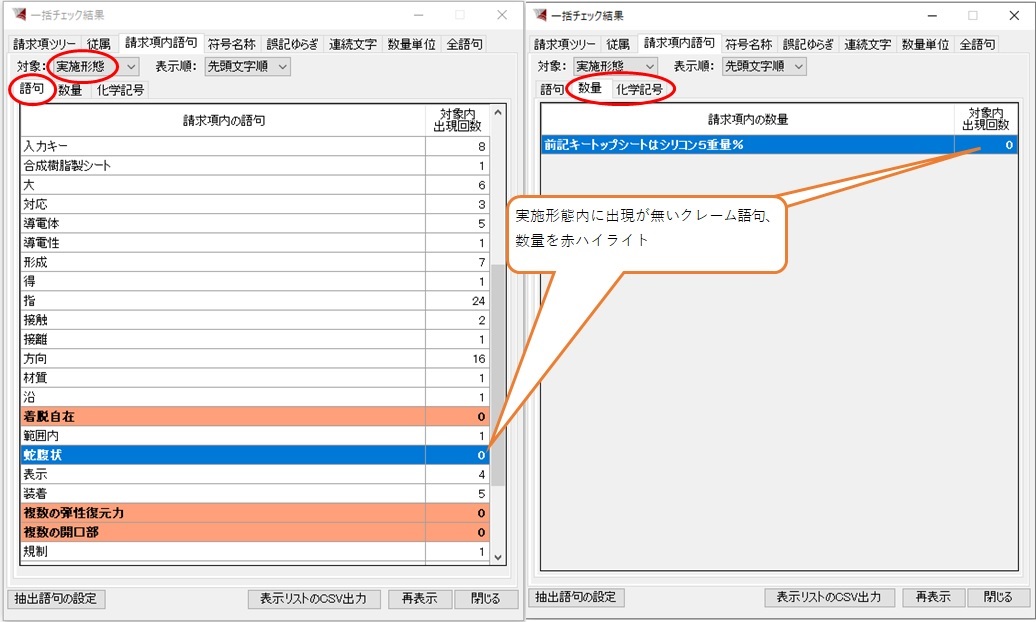This screenshot has height=622, width=1036.
Task: Select row 表示
Action: [255, 474]
